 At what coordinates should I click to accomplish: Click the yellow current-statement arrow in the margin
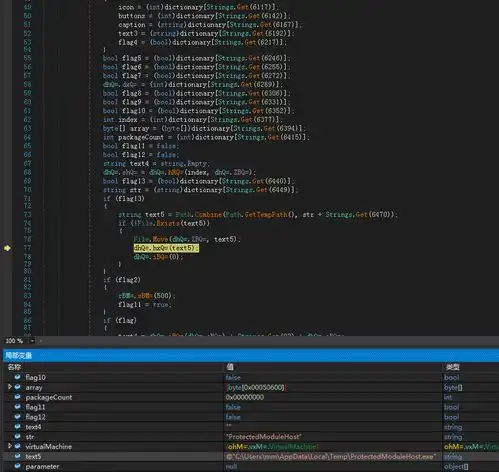pos(7,248)
